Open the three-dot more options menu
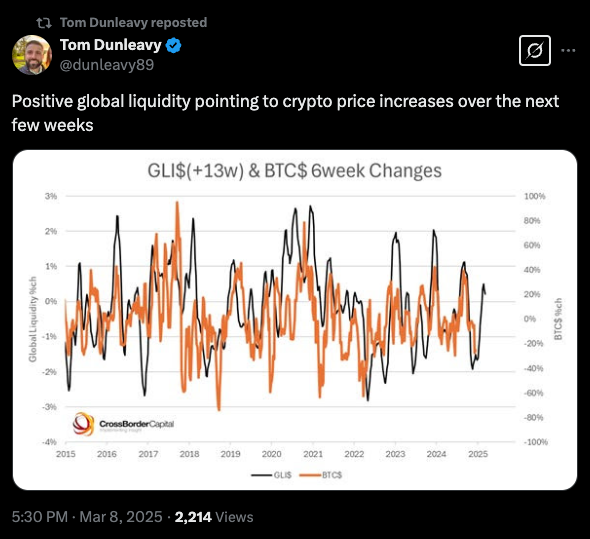The width and height of the screenshot is (590, 539). pos(568,50)
